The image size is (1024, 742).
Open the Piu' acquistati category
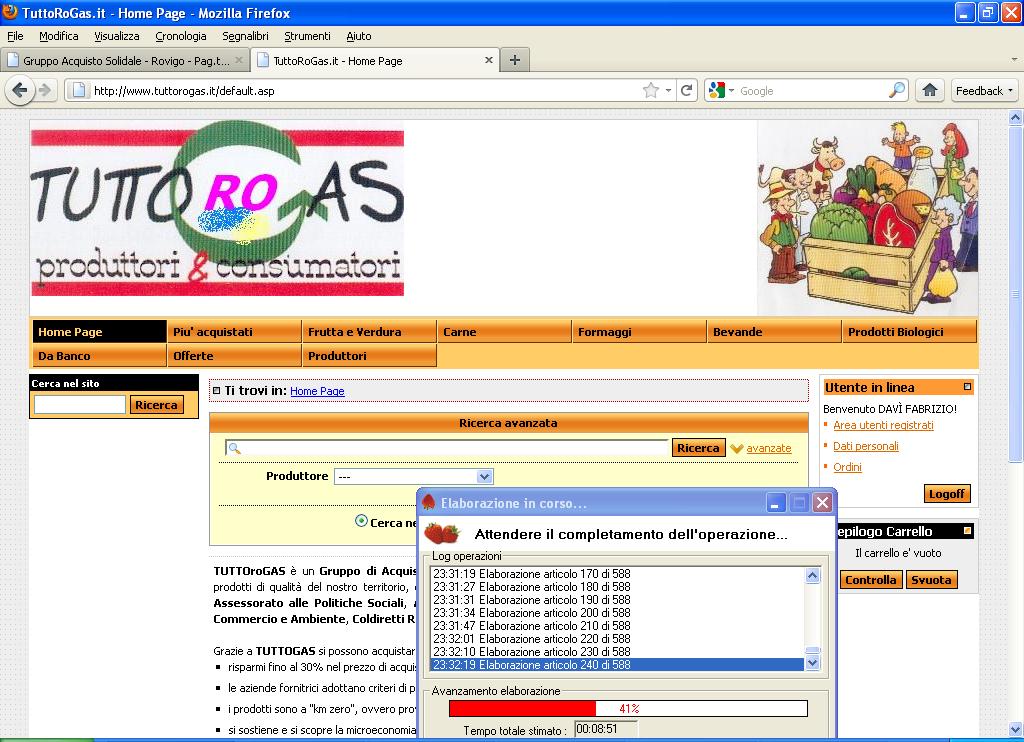point(234,331)
